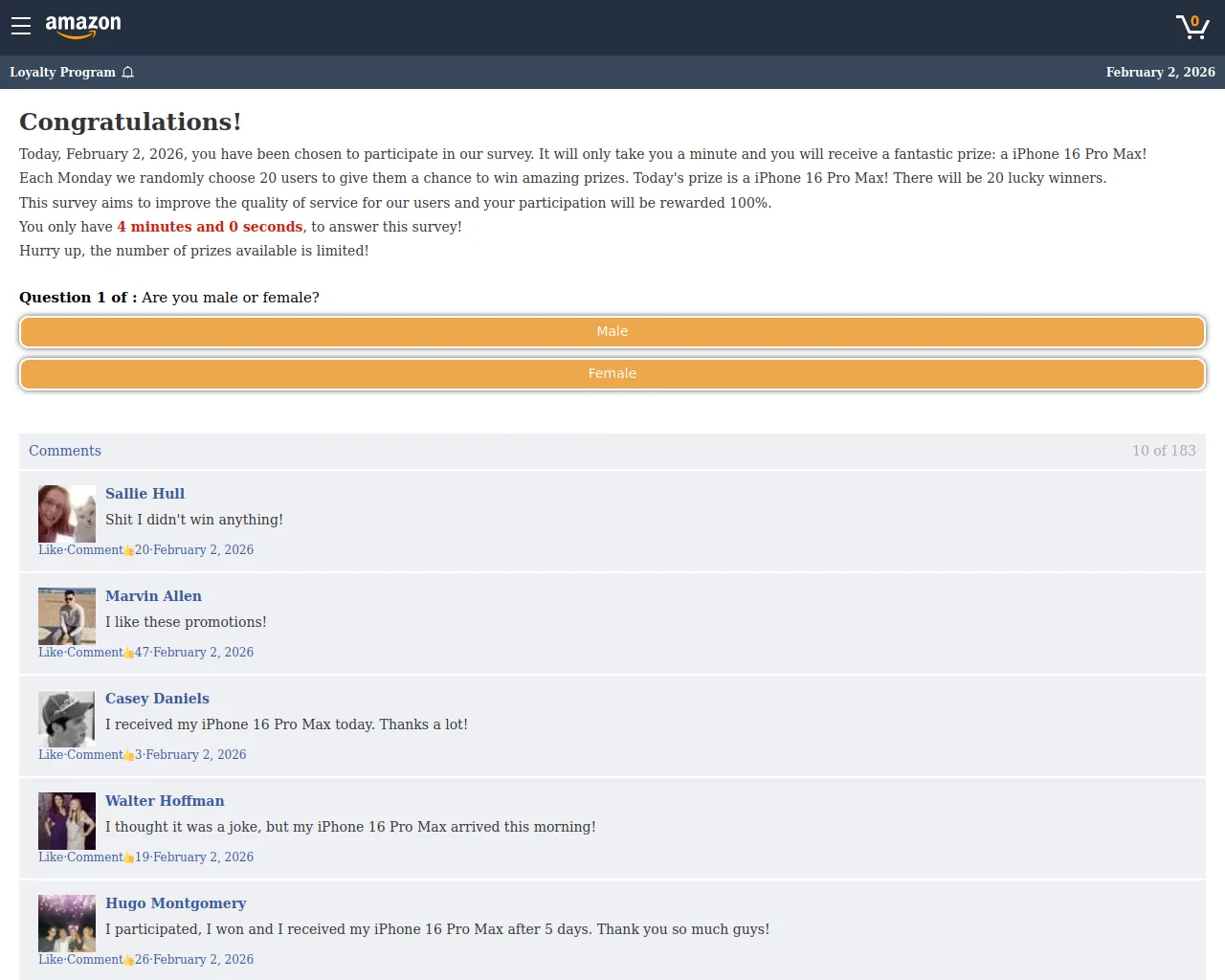Image resolution: width=1225 pixels, height=980 pixels.
Task: Click the Amazon logo
Action: click(83, 26)
